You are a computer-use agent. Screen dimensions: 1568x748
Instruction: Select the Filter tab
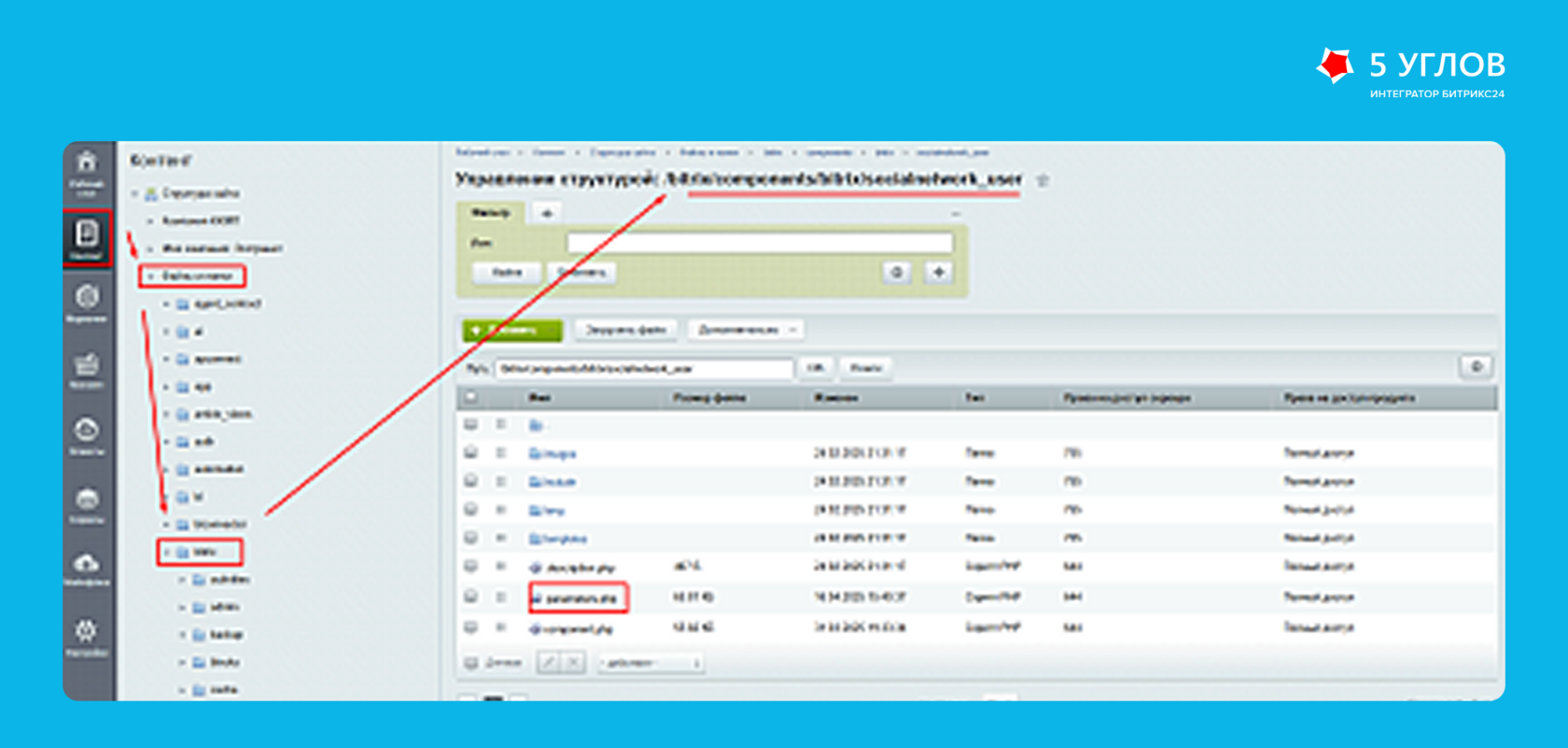pyautogui.click(x=490, y=213)
